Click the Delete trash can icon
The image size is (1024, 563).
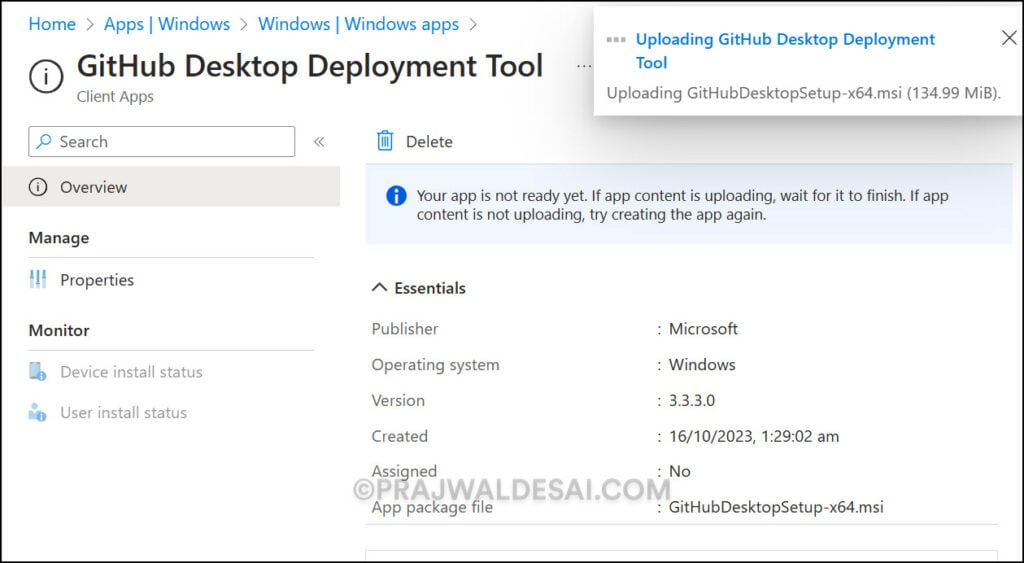coord(385,141)
